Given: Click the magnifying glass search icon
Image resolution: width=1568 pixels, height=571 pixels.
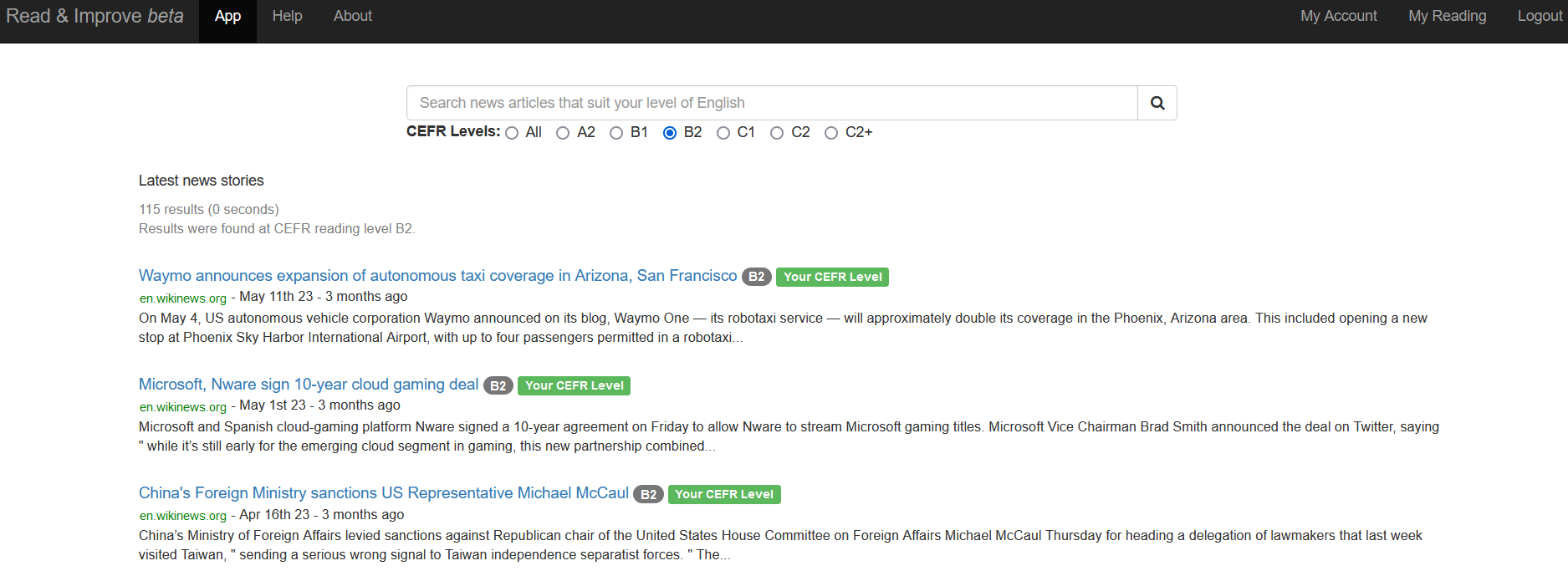Looking at the screenshot, I should (1157, 103).
